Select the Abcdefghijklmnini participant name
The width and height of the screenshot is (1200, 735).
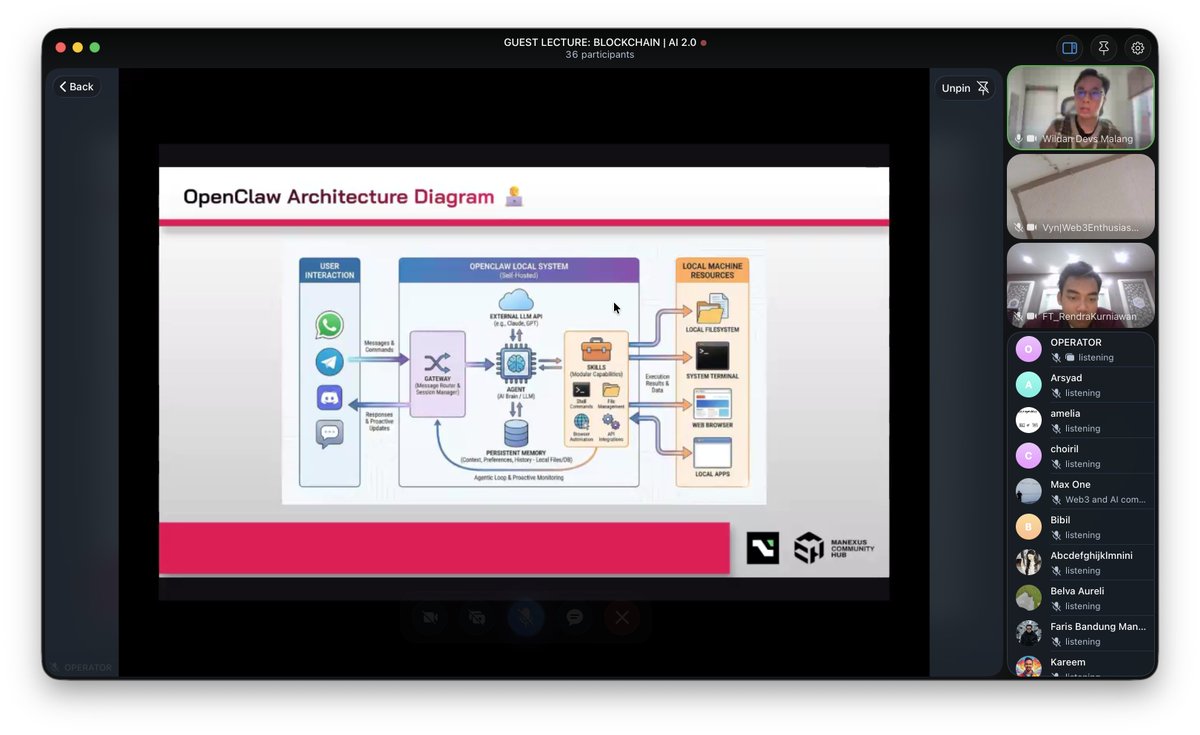(x=1091, y=555)
